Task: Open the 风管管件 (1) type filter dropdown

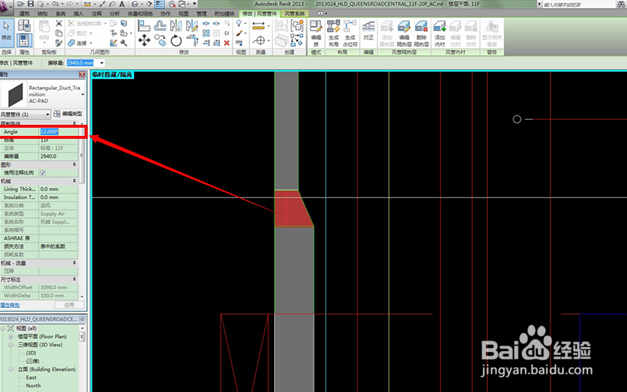Action: coord(26,114)
